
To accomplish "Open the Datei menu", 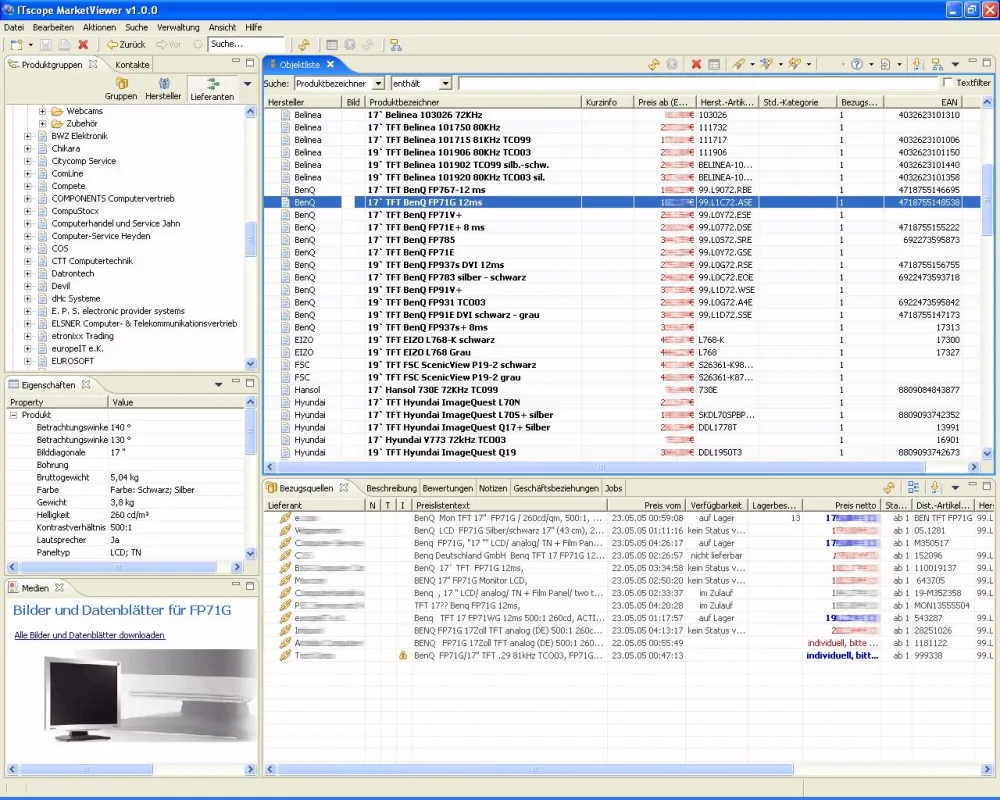I will 14,27.
